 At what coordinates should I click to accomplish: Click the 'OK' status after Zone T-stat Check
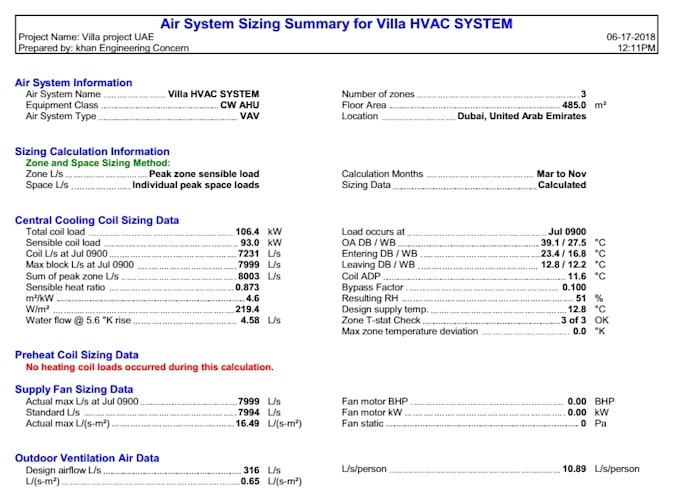pos(602,320)
